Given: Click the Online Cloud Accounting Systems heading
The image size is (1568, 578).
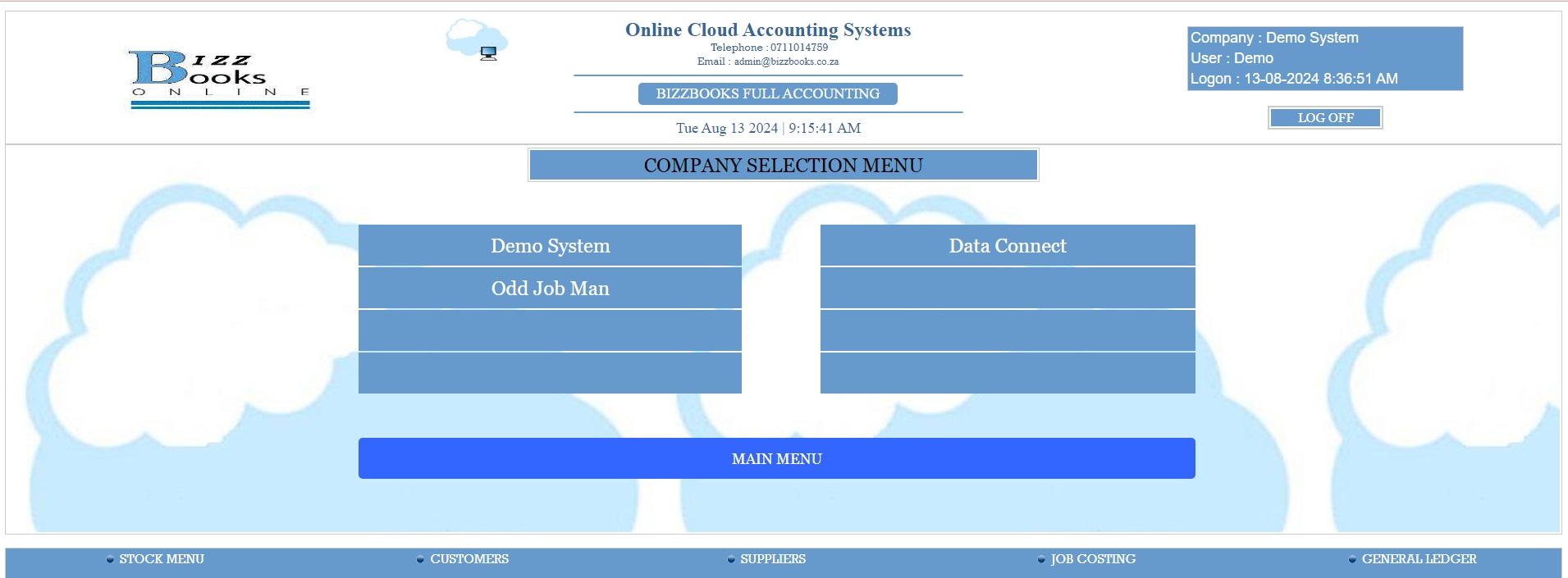Looking at the screenshot, I should click(767, 30).
